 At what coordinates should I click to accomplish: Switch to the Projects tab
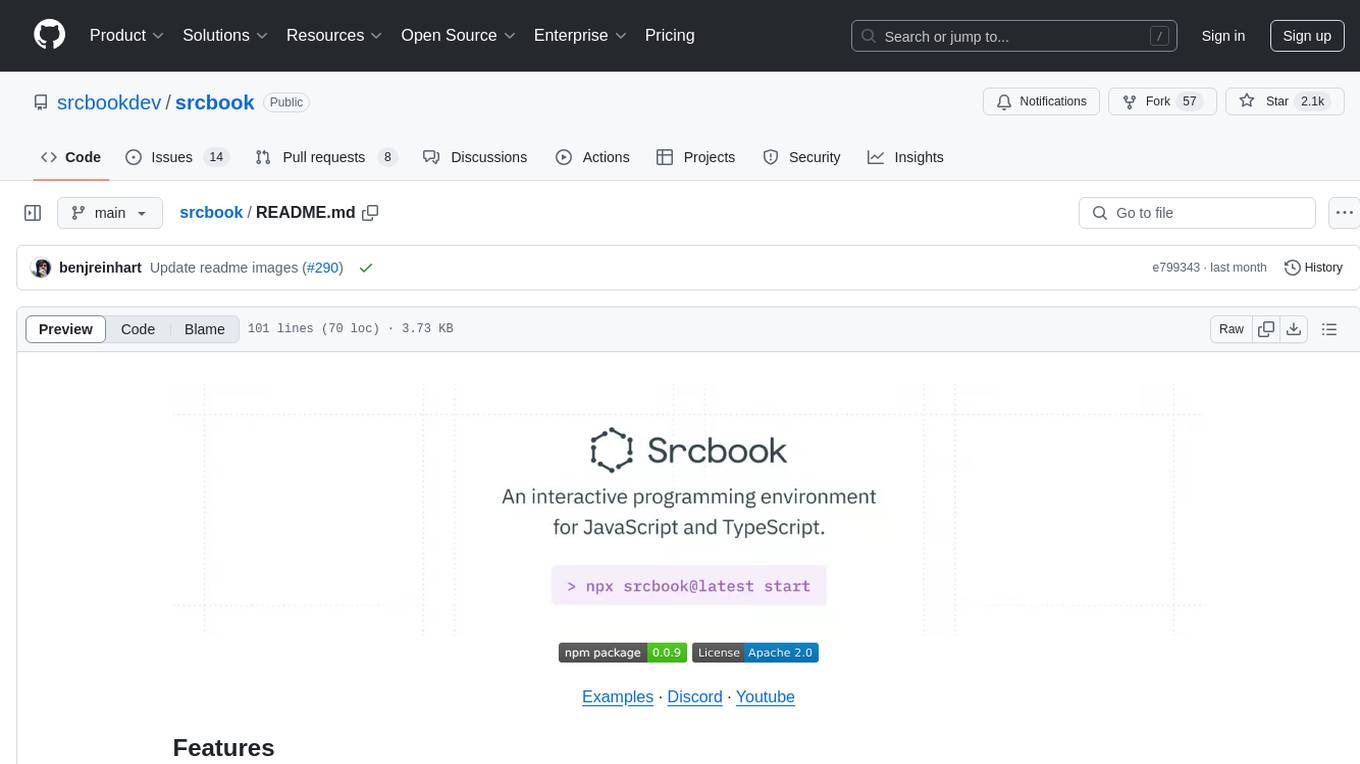tap(696, 157)
